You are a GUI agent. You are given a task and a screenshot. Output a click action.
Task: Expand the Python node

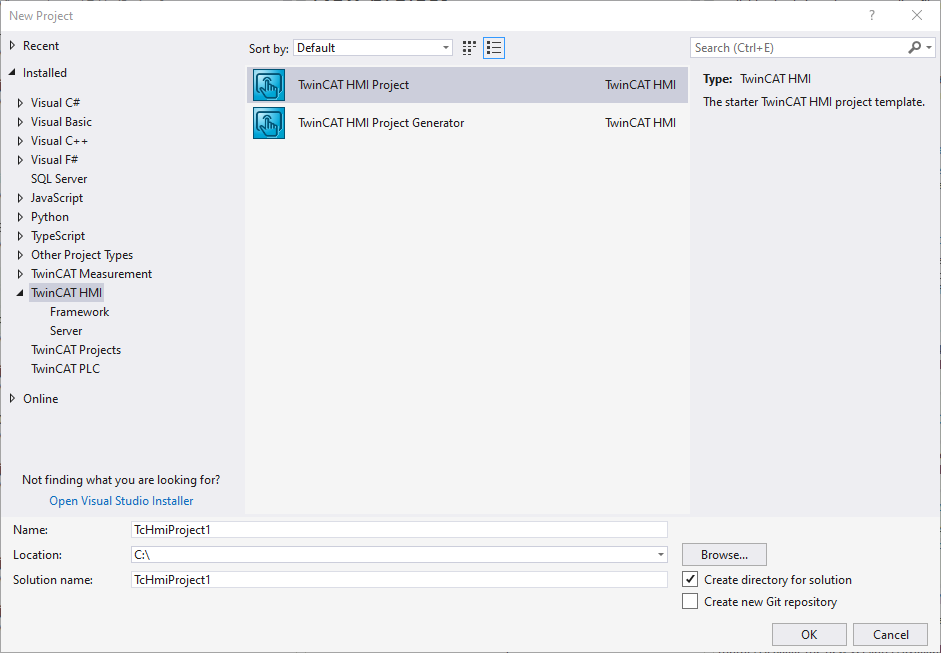pyautogui.click(x=20, y=217)
